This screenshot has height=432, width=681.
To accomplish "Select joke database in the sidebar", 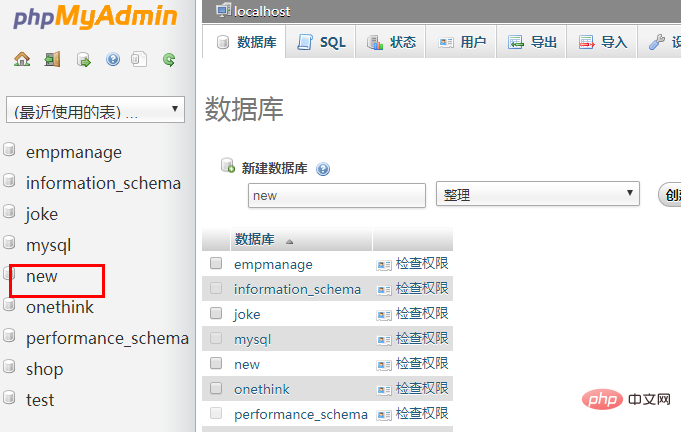I will coord(42,214).
